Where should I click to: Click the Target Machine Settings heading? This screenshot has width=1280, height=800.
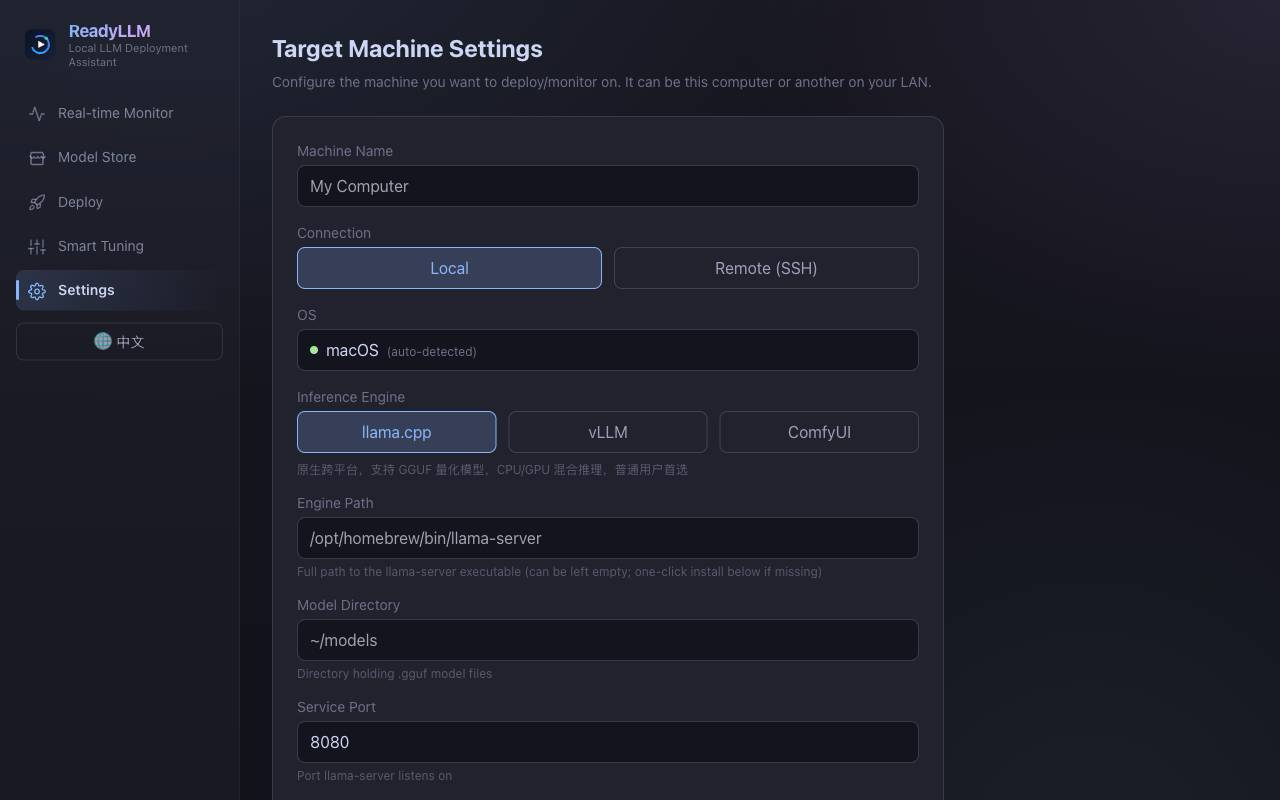pyautogui.click(x=407, y=49)
